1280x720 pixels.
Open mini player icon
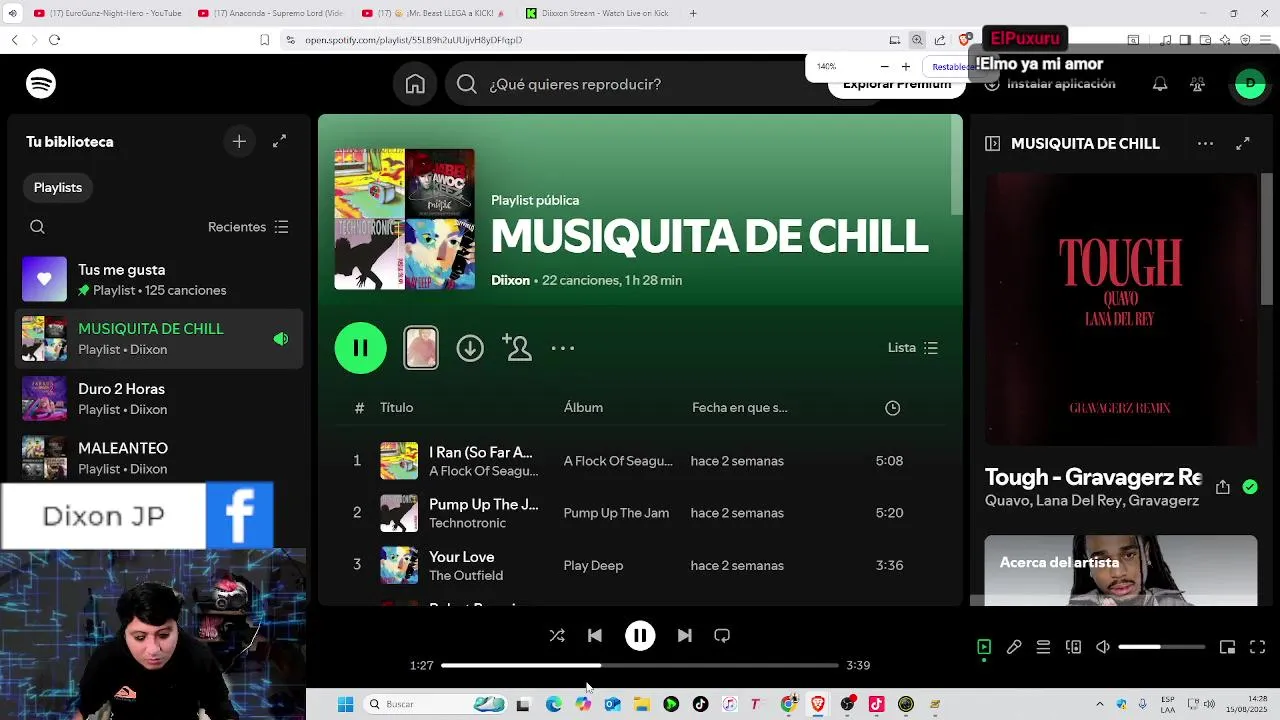click(x=1228, y=647)
